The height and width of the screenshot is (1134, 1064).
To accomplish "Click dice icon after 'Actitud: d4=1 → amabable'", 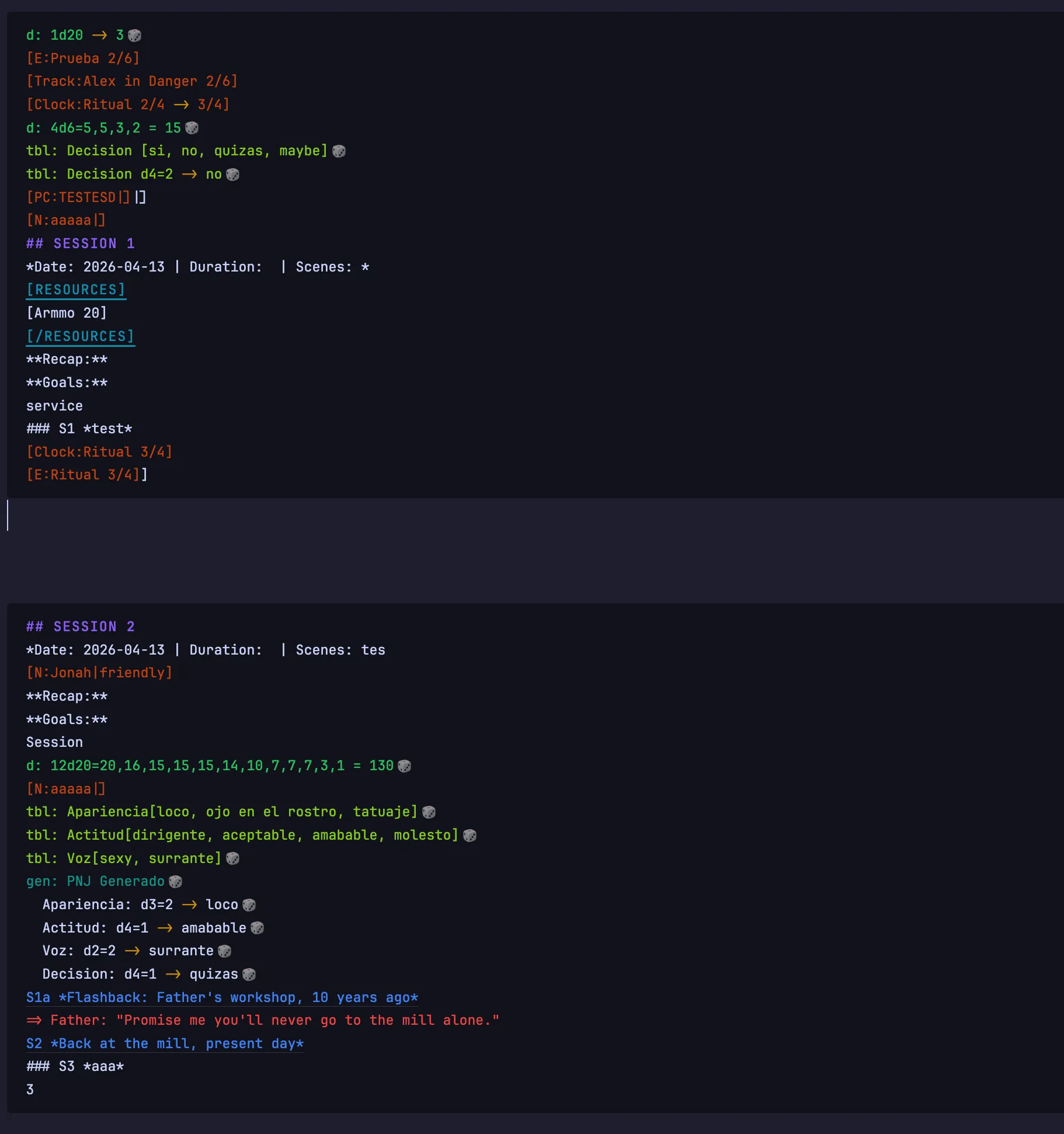I will tap(257, 928).
